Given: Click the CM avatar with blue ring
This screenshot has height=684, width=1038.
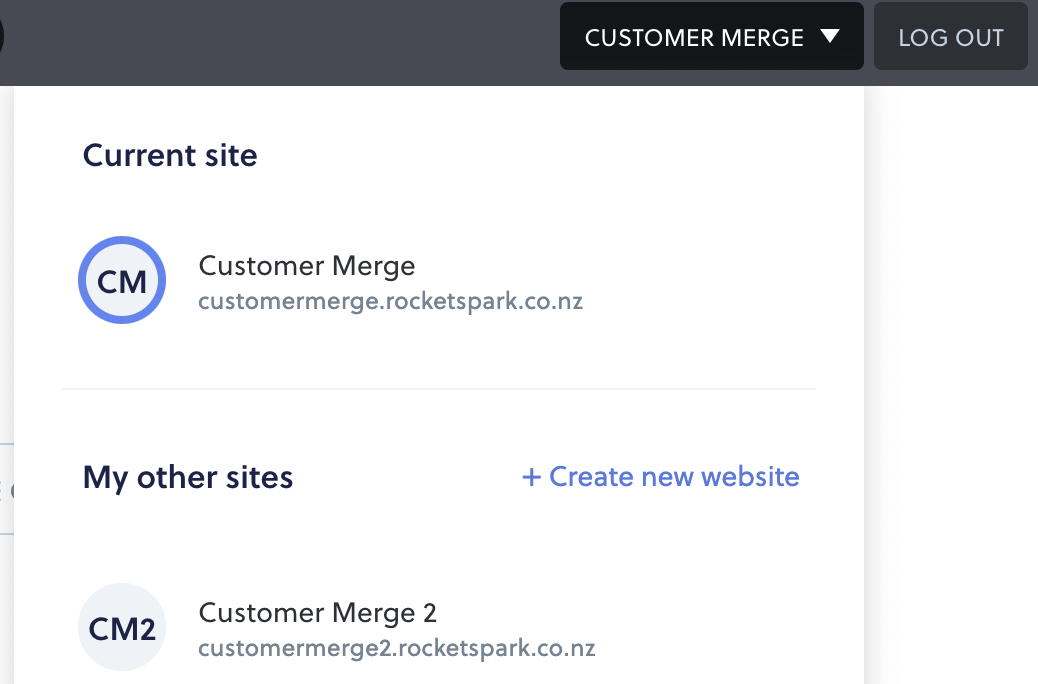Looking at the screenshot, I should pos(122,280).
